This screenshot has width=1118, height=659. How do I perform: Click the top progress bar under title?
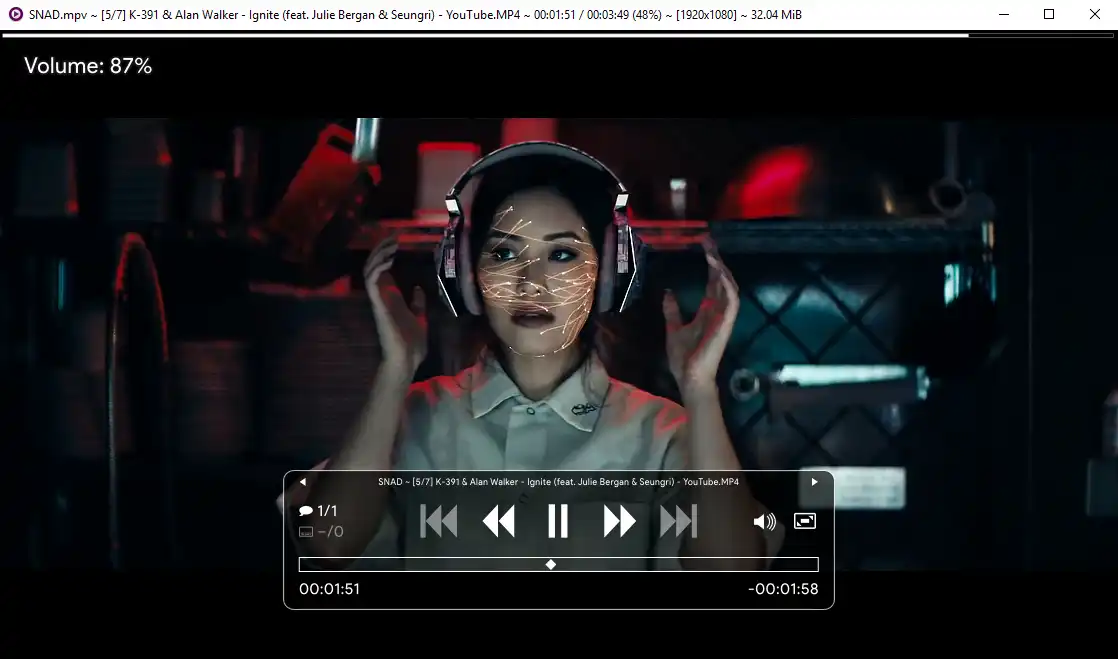[x=558, y=35]
